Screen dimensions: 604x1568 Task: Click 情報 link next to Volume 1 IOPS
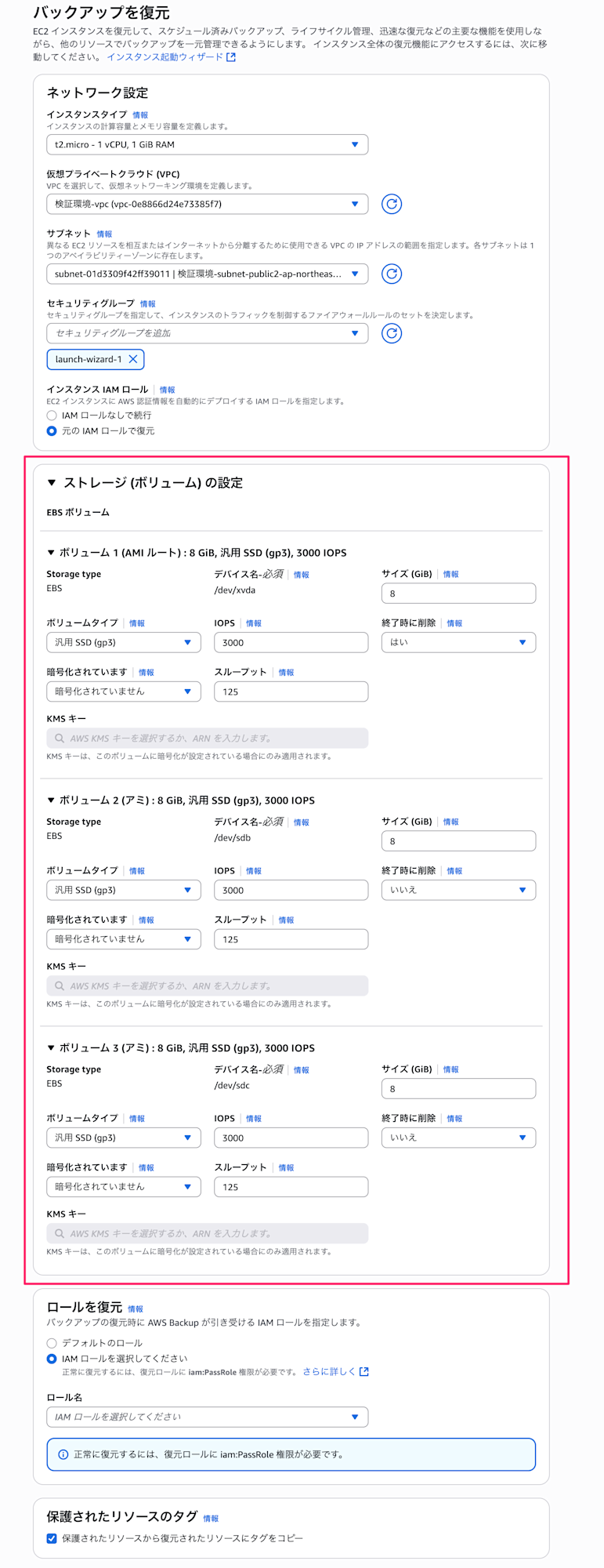point(254,623)
